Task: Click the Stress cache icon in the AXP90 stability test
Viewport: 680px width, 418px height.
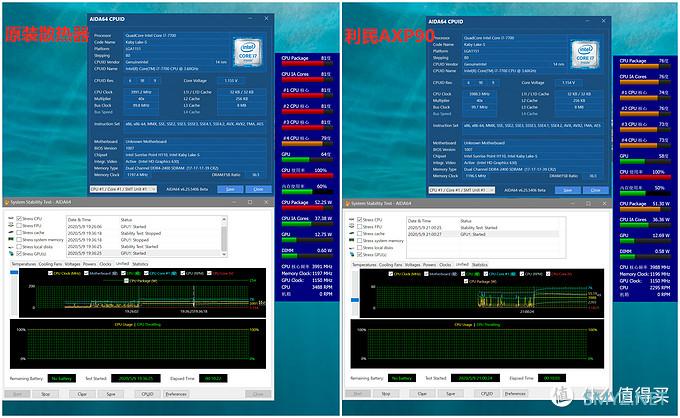Action: 352,233
